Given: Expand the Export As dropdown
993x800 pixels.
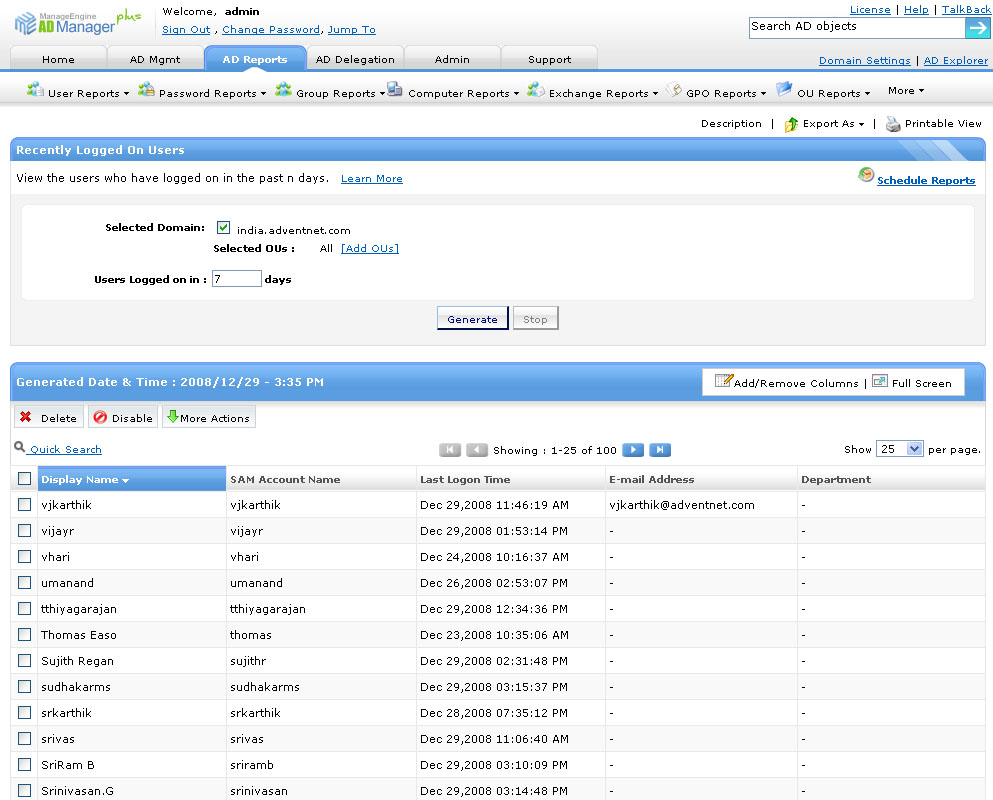Looking at the screenshot, I should pyautogui.click(x=826, y=124).
